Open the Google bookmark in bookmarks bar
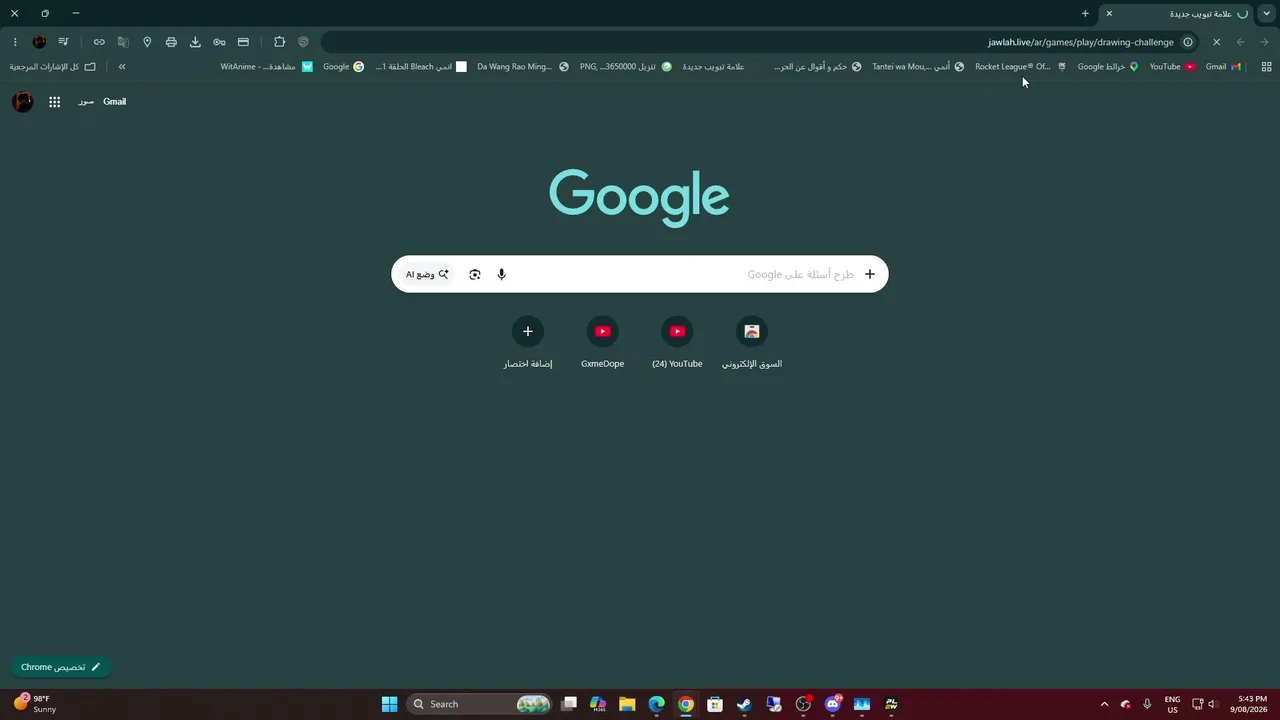 pos(343,67)
